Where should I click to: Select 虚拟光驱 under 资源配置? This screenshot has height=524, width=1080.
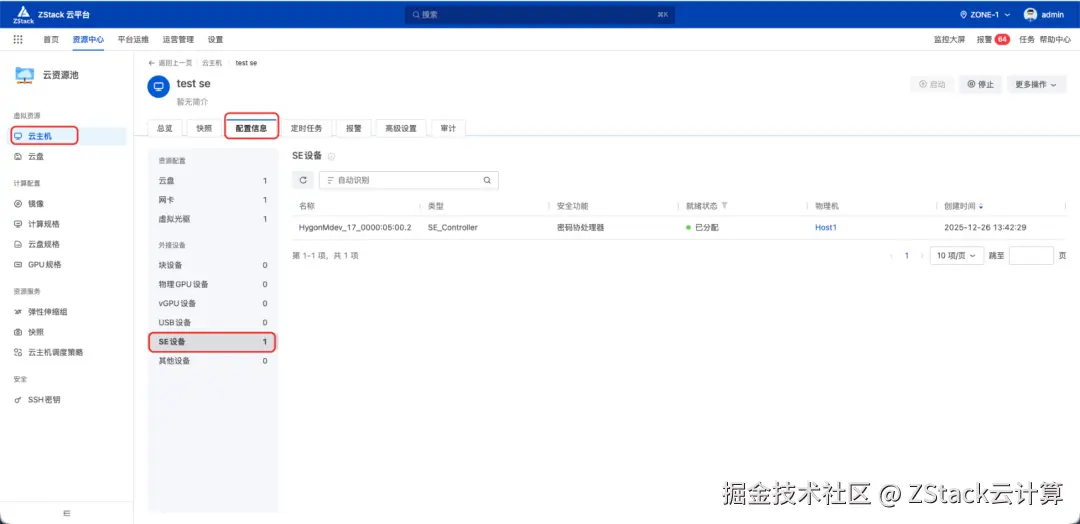(x=213, y=219)
